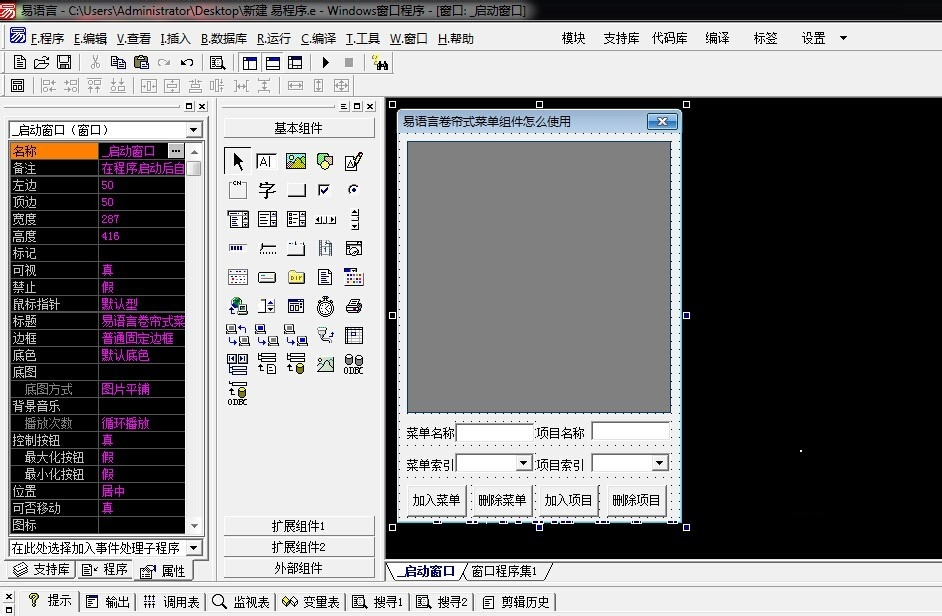This screenshot has height=616, width=942.
Task: Switch to the 窗口程序集1 tab
Action: click(x=503, y=571)
